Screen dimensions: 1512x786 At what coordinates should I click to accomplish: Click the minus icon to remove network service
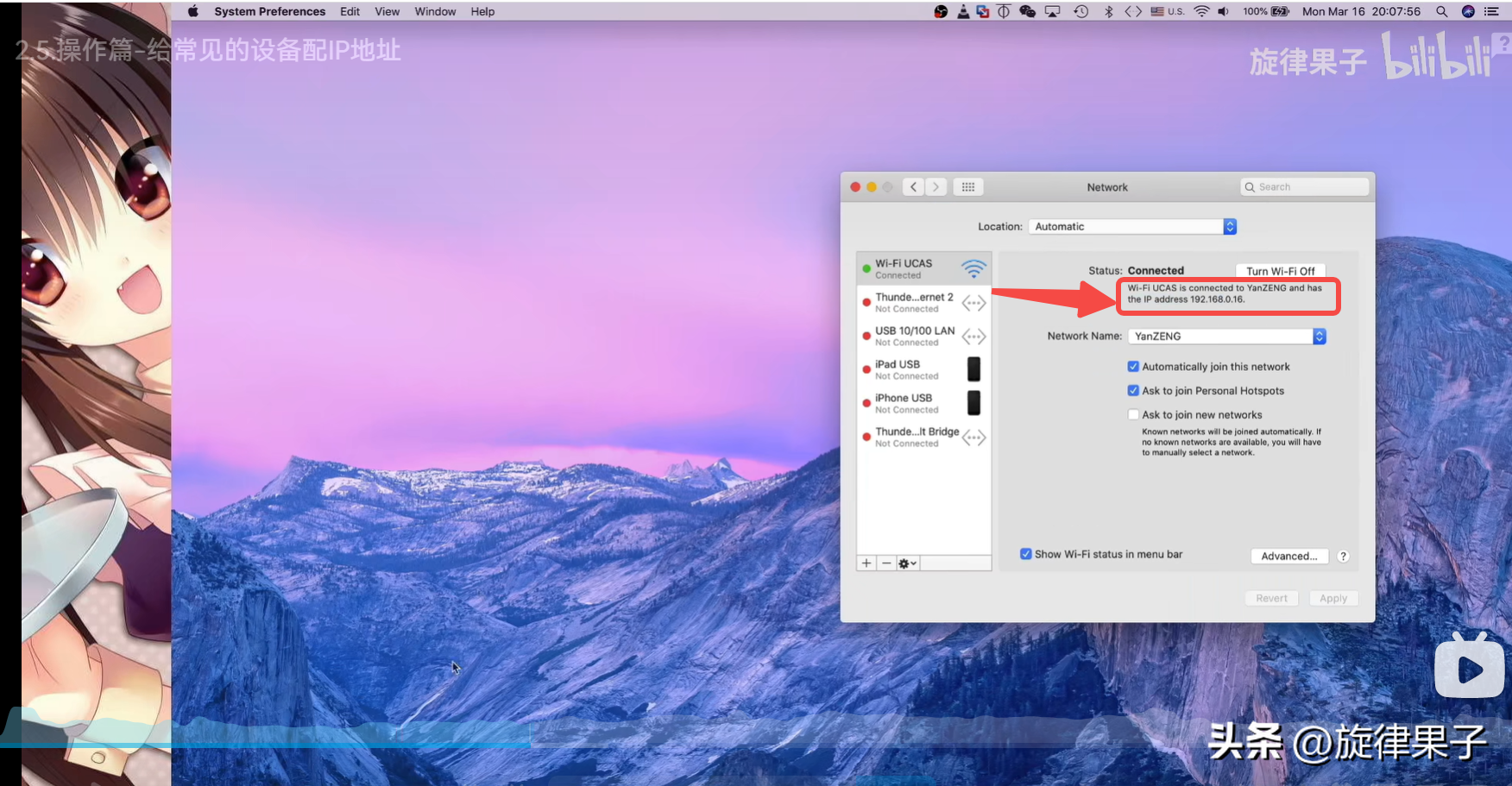(886, 563)
